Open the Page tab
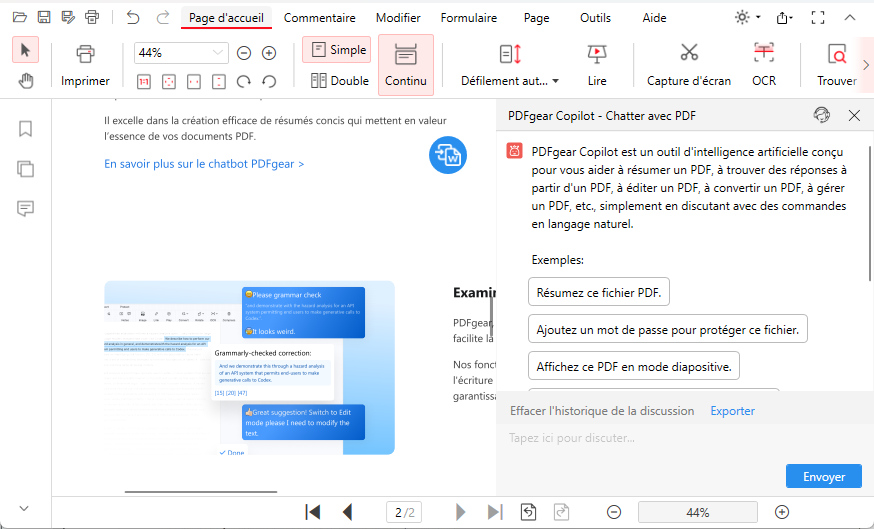874x529 pixels. (x=536, y=18)
